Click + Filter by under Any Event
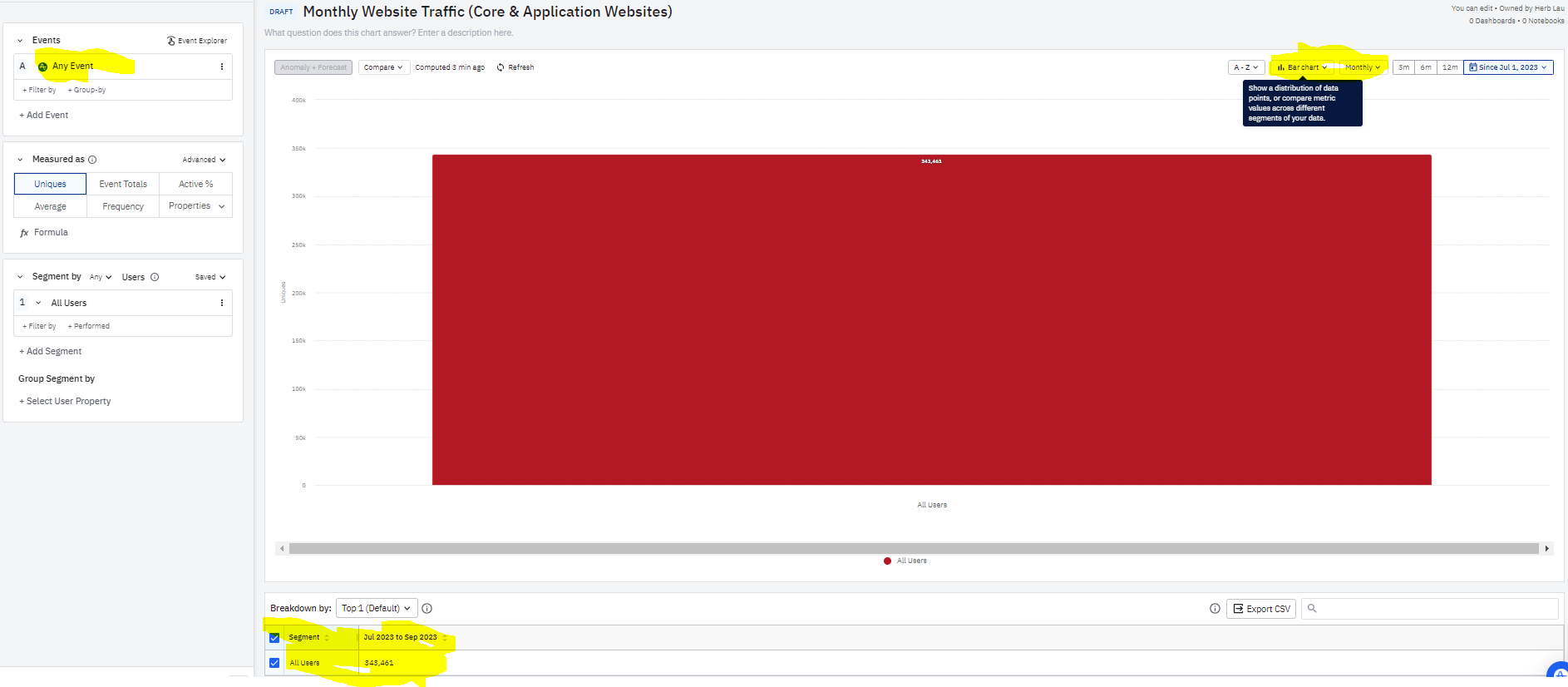Screen dimensions: 1568x687 [39, 90]
